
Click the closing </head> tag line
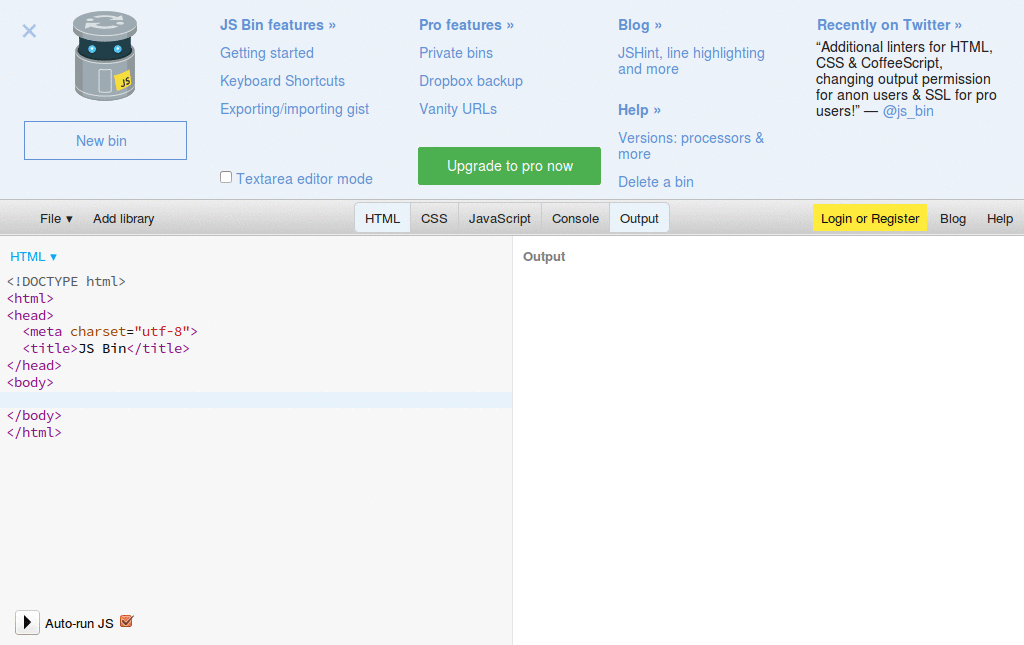point(34,366)
